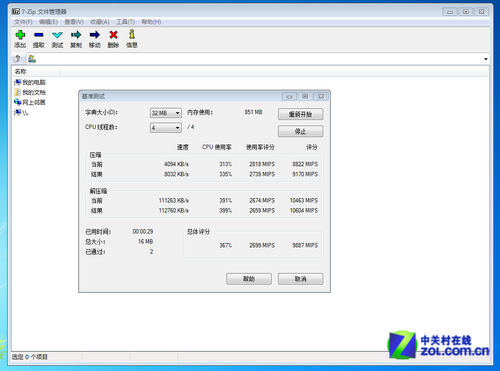Select the \\. entry icon in list

pyautogui.click(x=18, y=113)
